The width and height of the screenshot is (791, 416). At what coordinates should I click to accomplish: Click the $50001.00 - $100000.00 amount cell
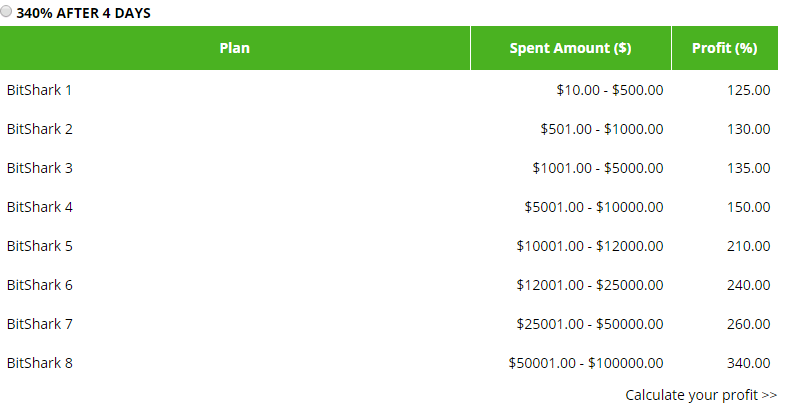(x=585, y=363)
